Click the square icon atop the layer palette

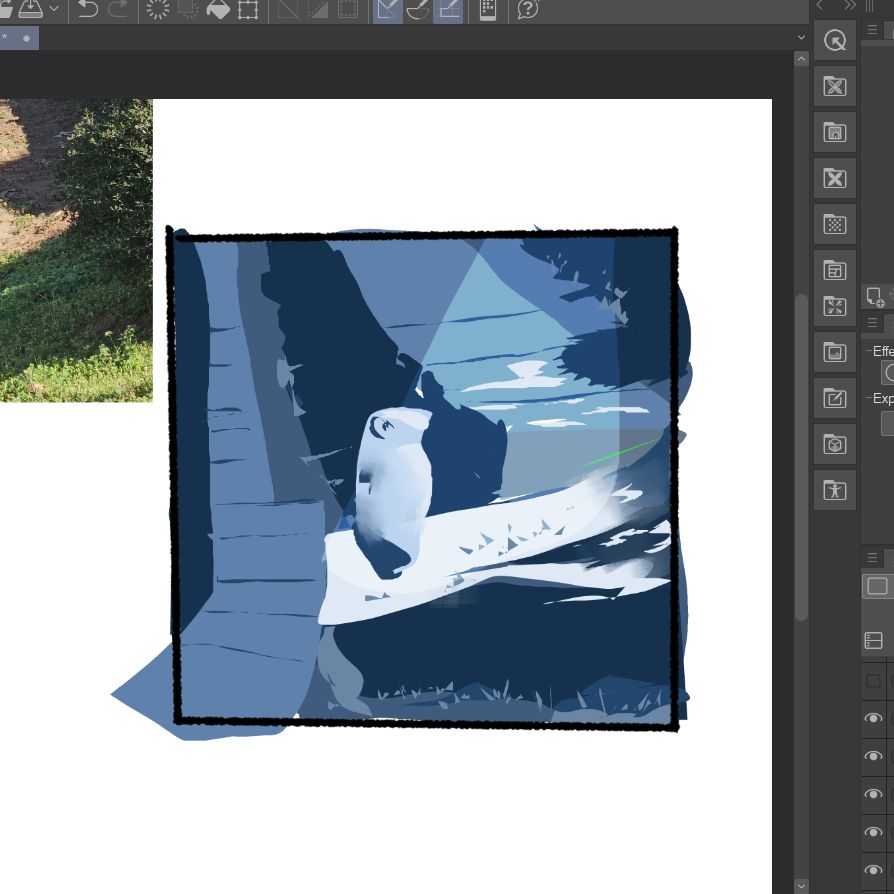877,586
